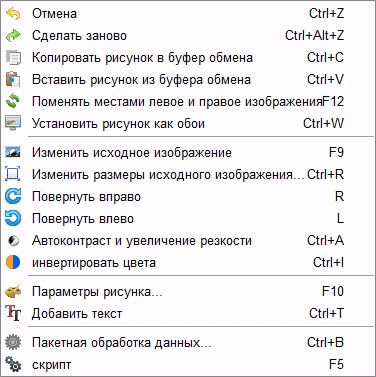
Task: Click the paste clipboard icon
Action: click(x=13, y=79)
